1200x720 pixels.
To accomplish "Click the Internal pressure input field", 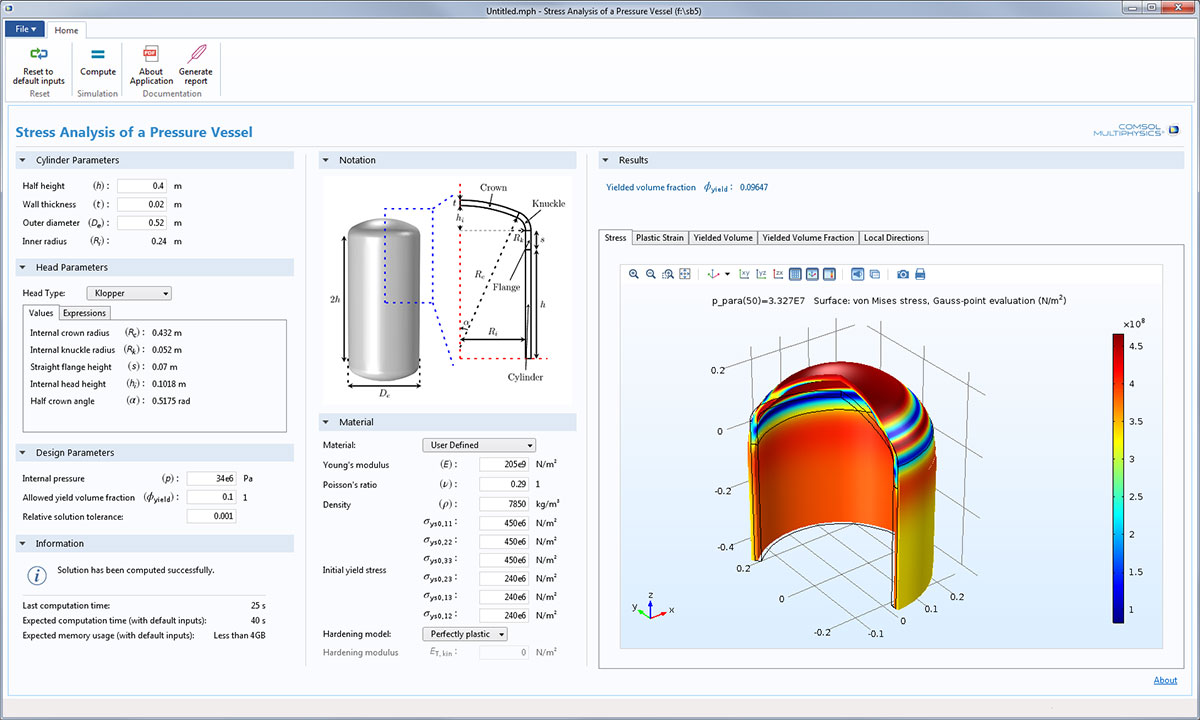I will click(x=210, y=478).
